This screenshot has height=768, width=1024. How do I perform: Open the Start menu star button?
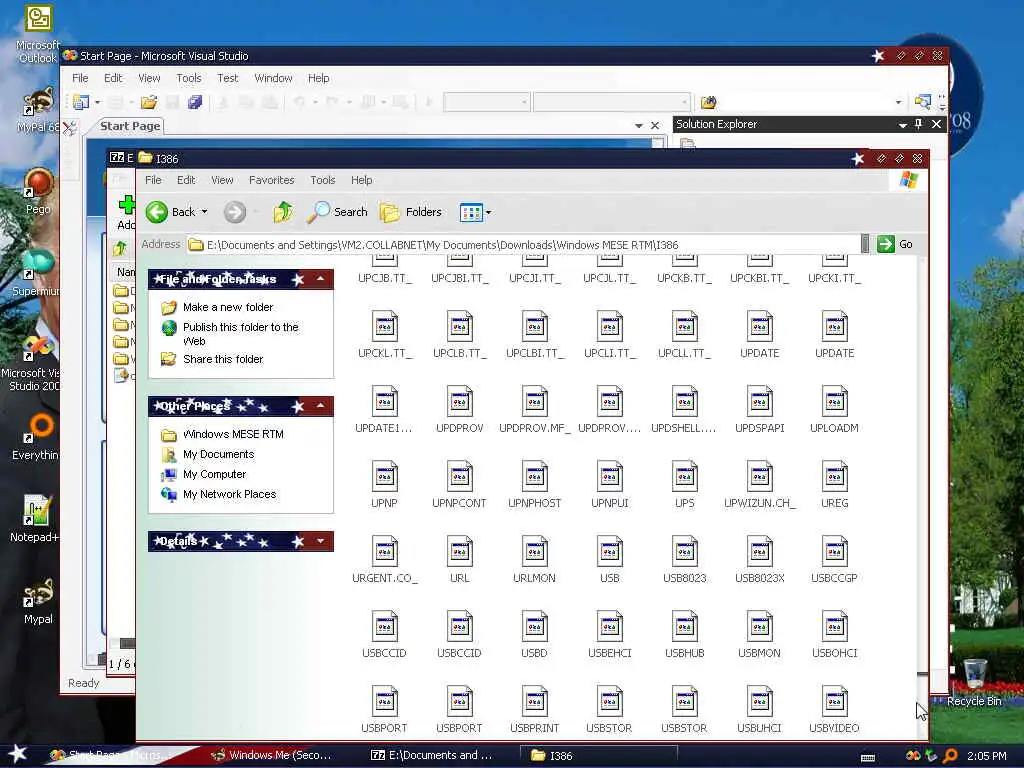click(x=18, y=754)
